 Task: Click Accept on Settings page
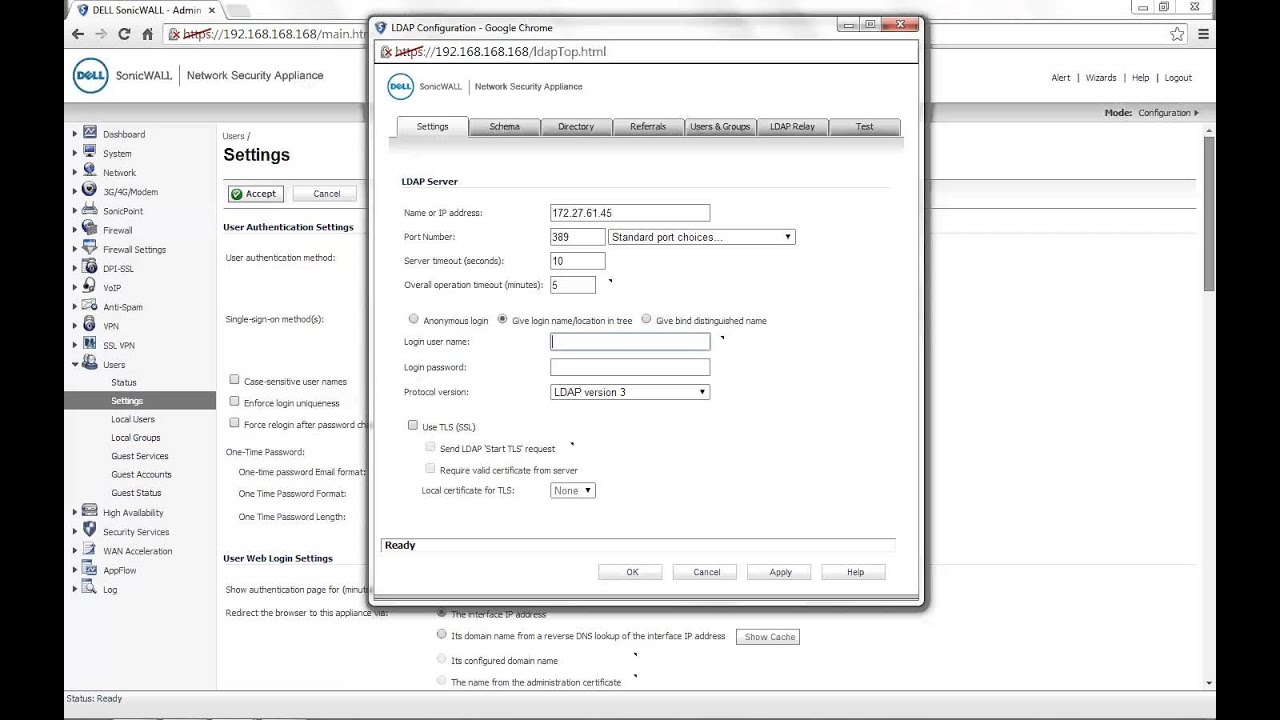[255, 194]
